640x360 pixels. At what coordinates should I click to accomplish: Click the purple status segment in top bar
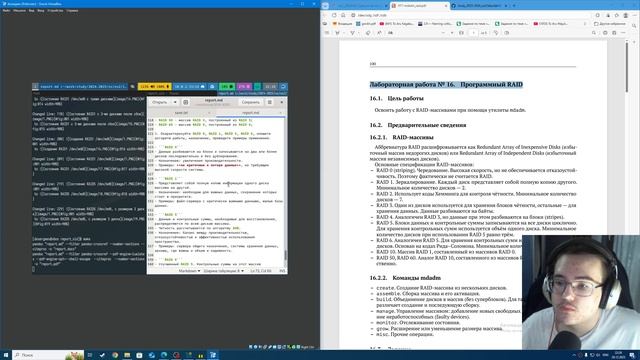pyautogui.click(x=244, y=87)
